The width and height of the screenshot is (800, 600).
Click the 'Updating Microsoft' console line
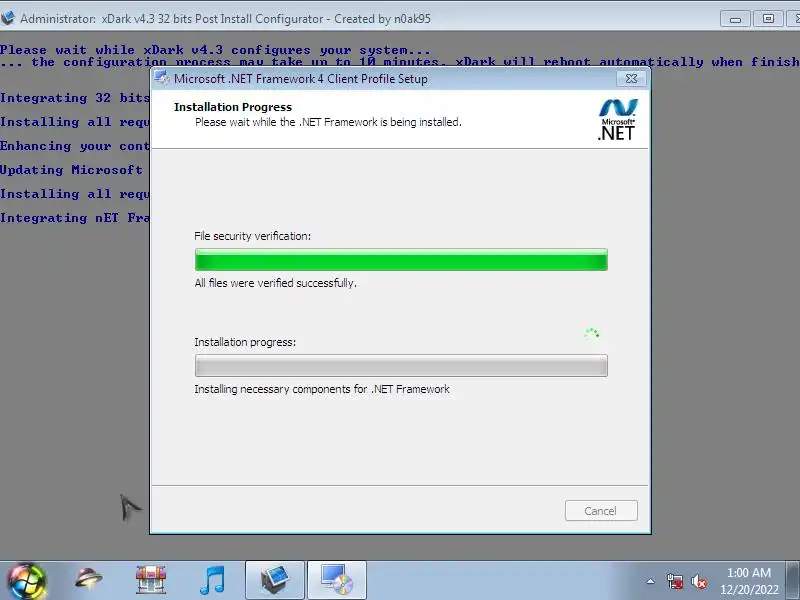71,170
